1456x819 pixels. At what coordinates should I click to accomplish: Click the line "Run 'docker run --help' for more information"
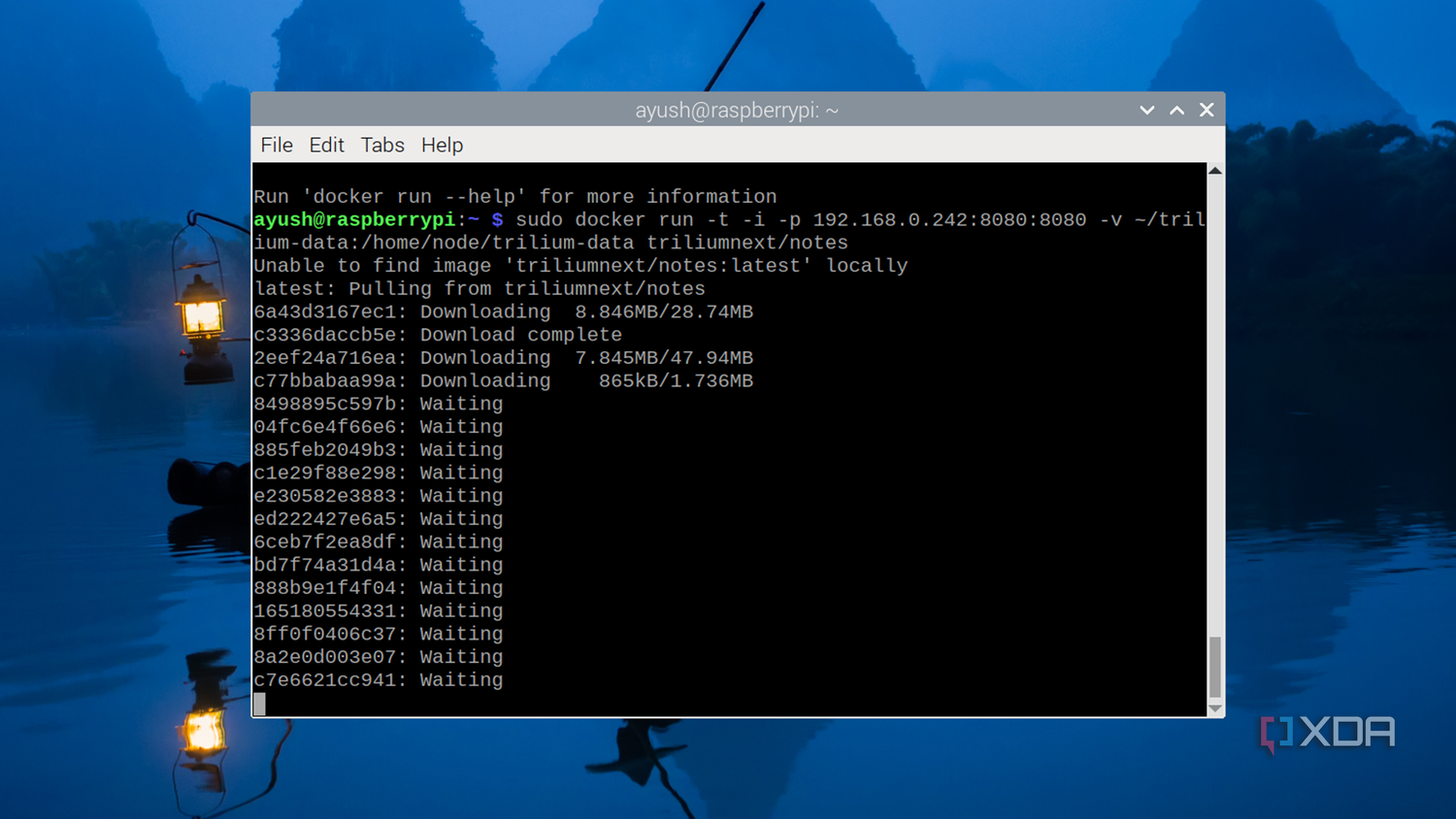pyautogui.click(x=515, y=196)
